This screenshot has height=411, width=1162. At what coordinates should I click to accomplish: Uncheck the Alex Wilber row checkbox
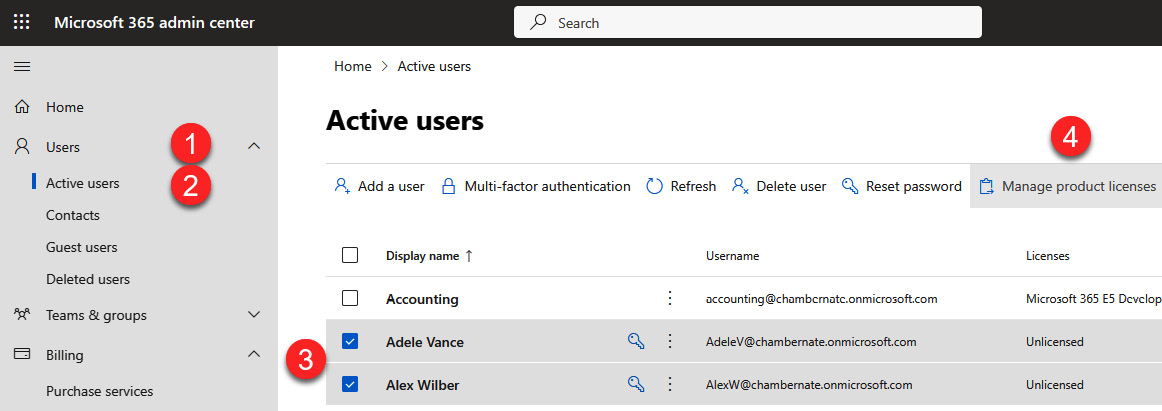(x=350, y=384)
